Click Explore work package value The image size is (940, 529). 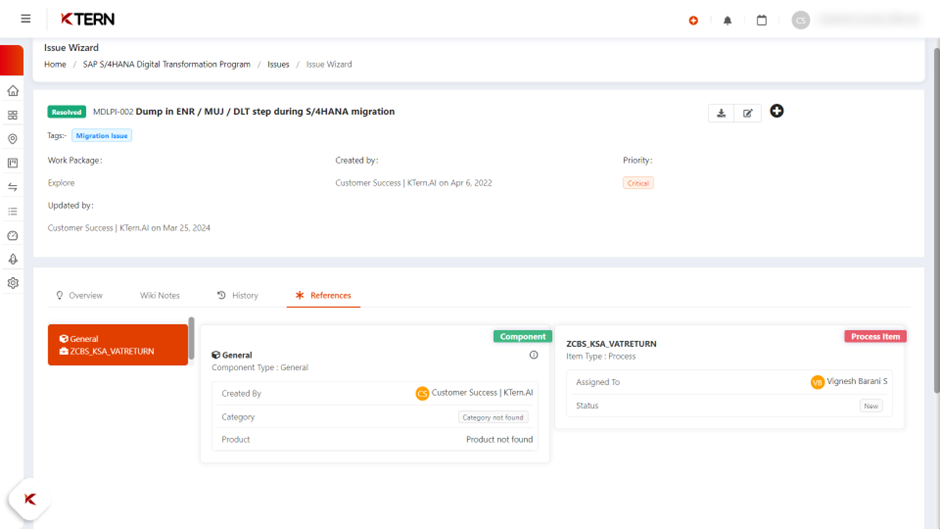pyautogui.click(x=61, y=183)
